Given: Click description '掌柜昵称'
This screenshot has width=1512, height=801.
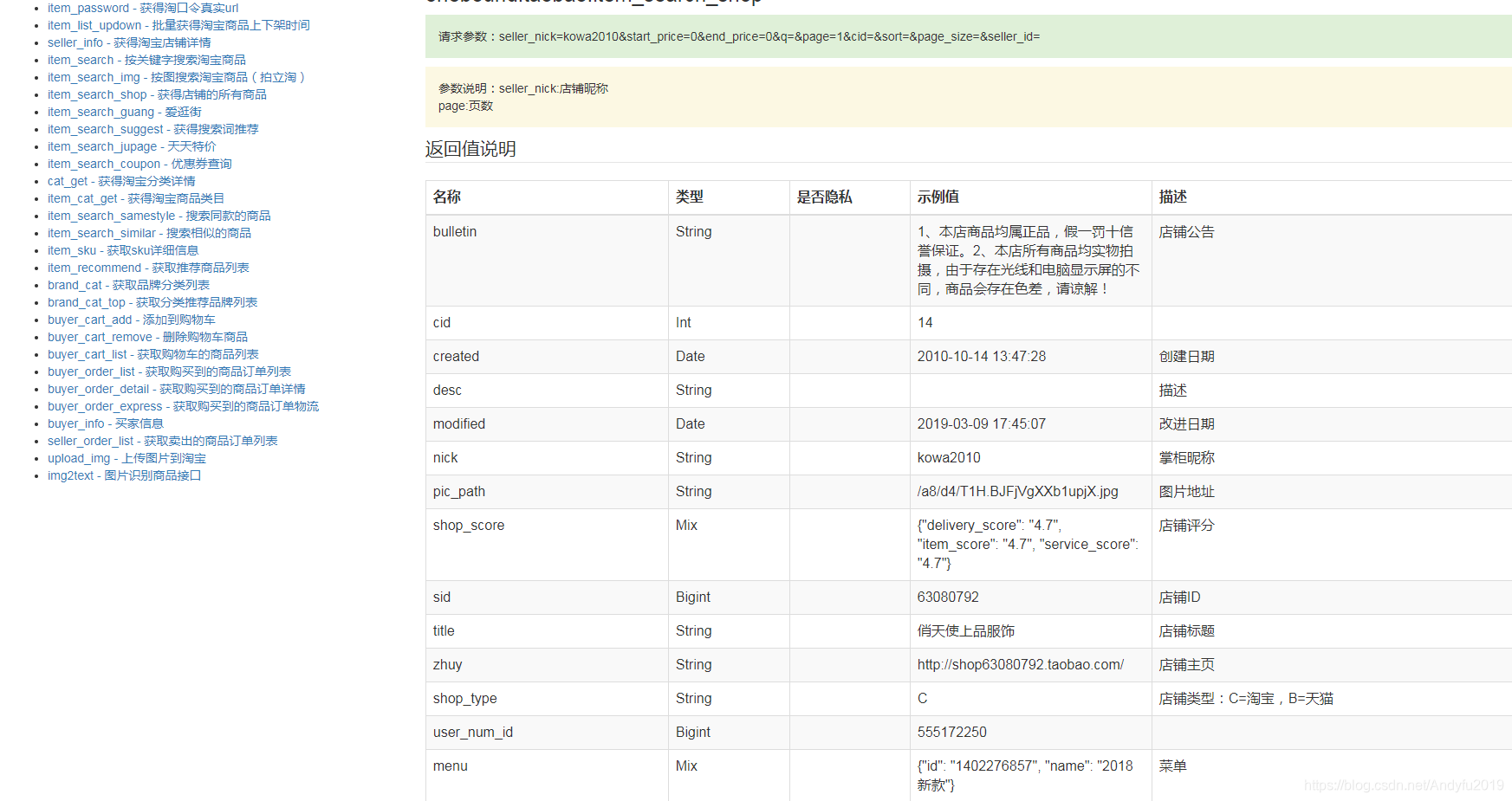Looking at the screenshot, I should point(1187,457).
